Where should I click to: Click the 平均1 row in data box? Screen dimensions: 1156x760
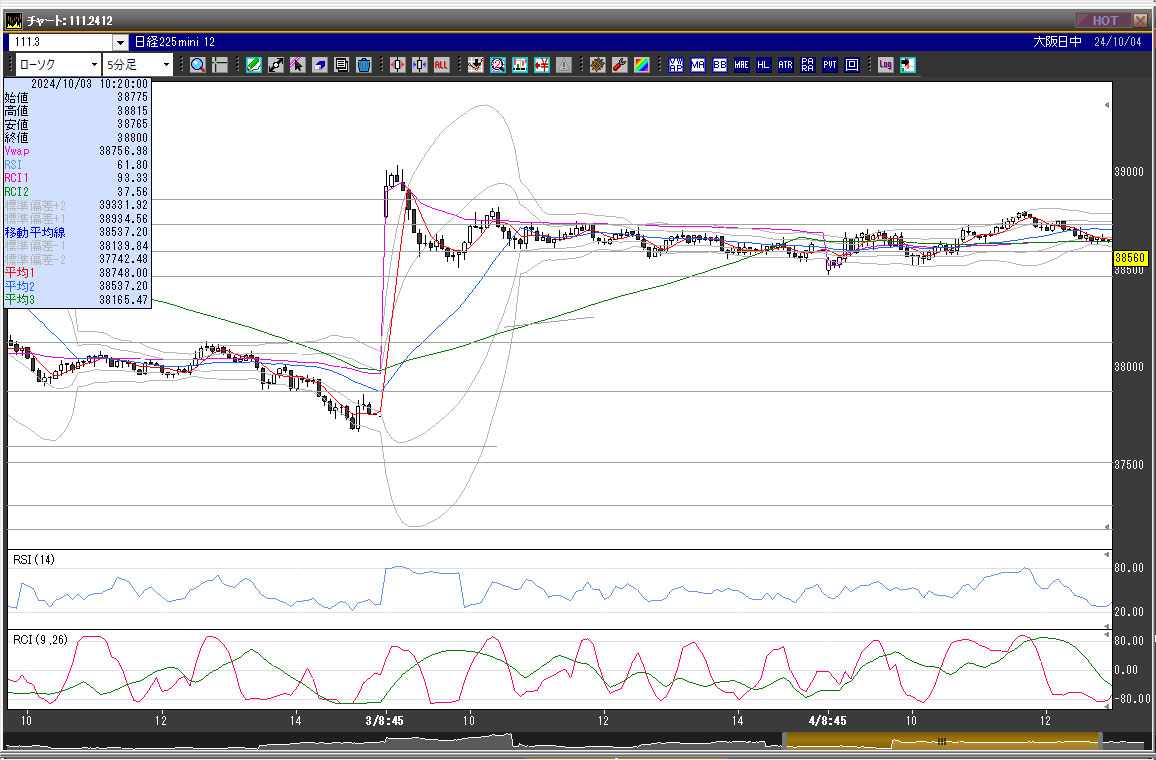[x=77, y=273]
